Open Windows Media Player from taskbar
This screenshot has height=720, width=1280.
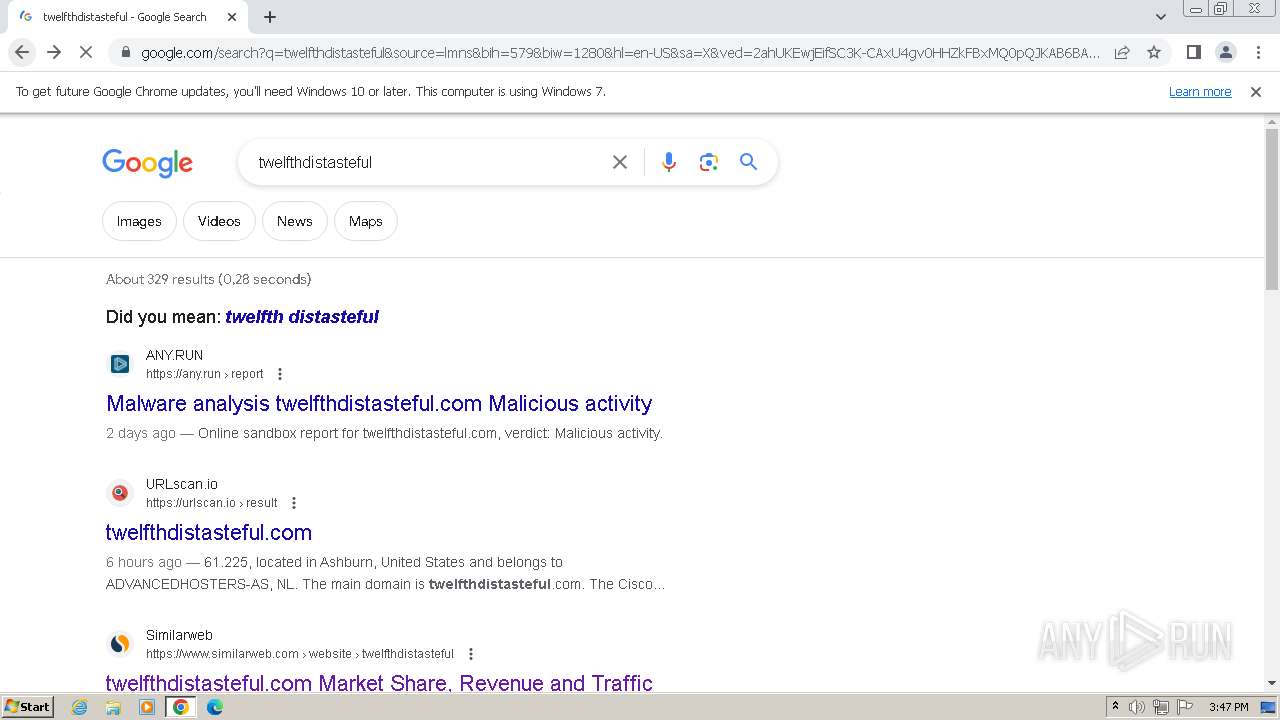(147, 707)
